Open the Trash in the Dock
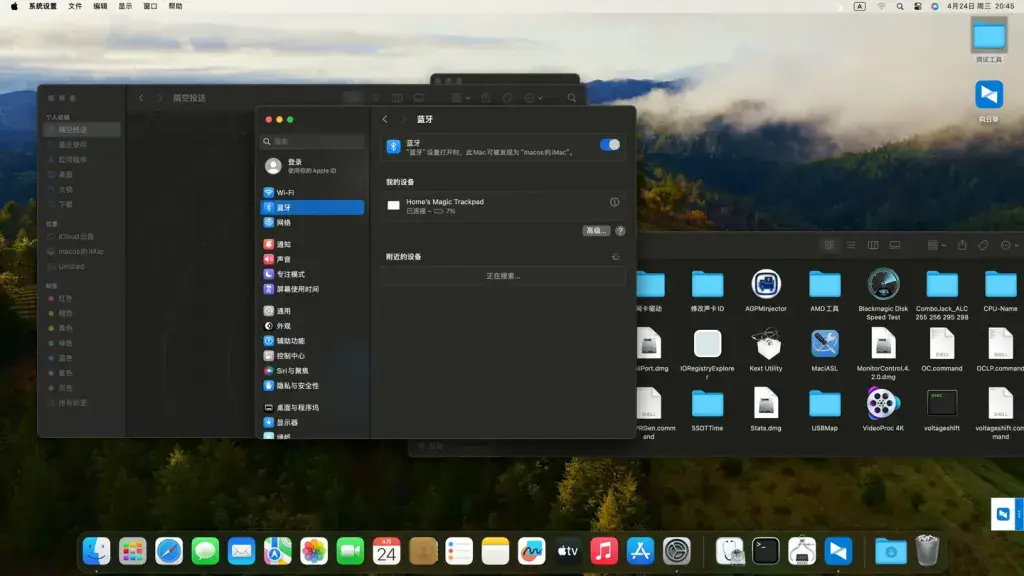 click(927, 551)
